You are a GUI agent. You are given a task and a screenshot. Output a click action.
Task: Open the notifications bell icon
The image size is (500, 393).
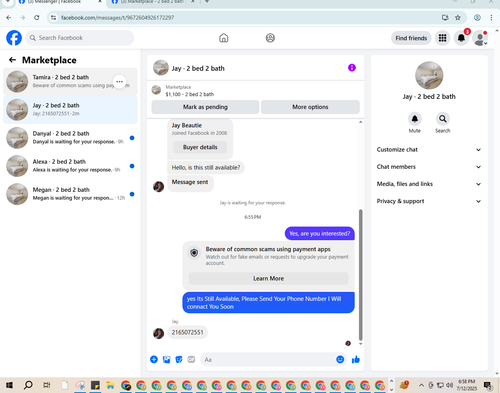pyautogui.click(x=461, y=38)
